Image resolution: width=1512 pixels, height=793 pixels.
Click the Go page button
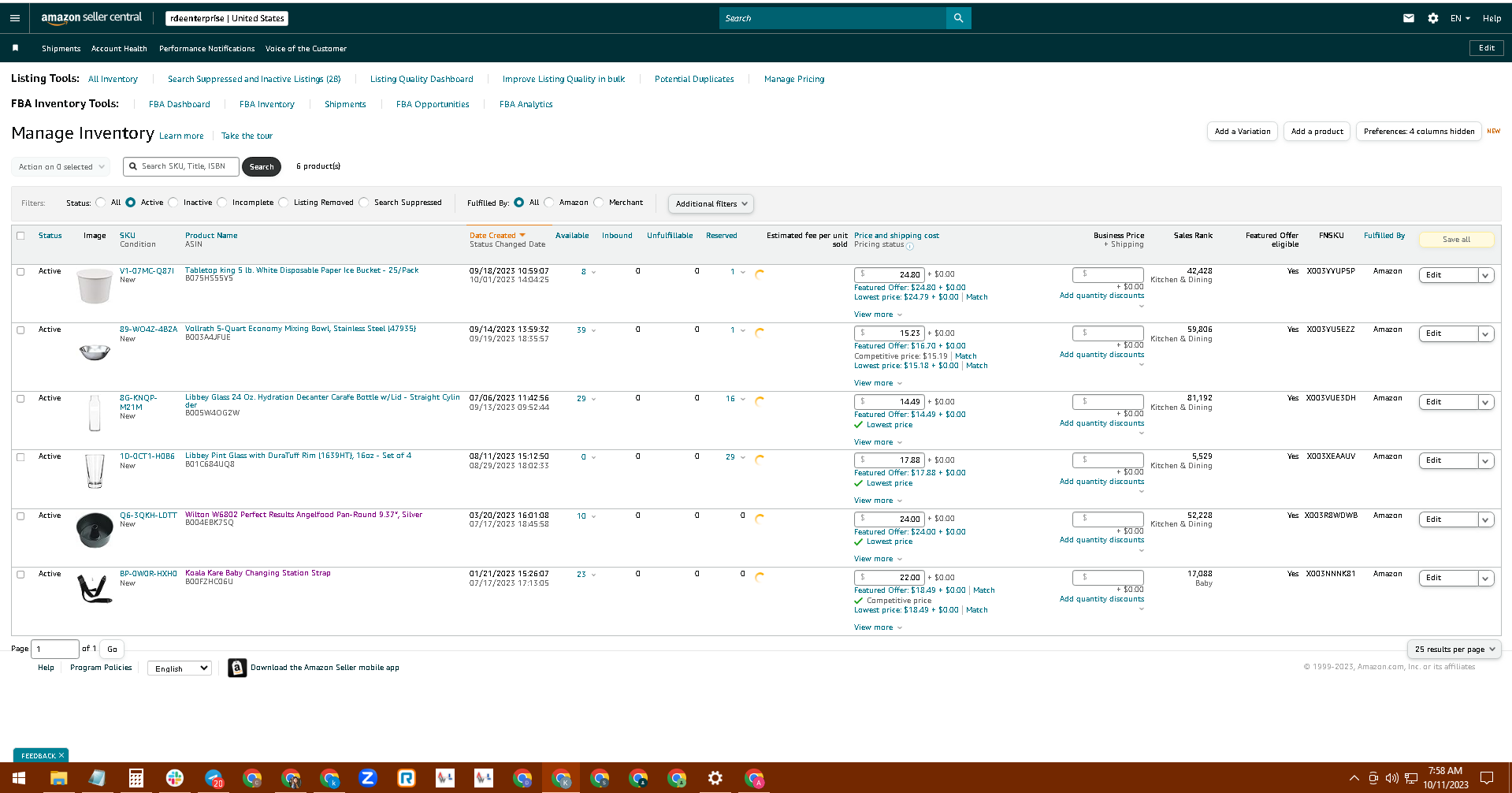tap(112, 650)
